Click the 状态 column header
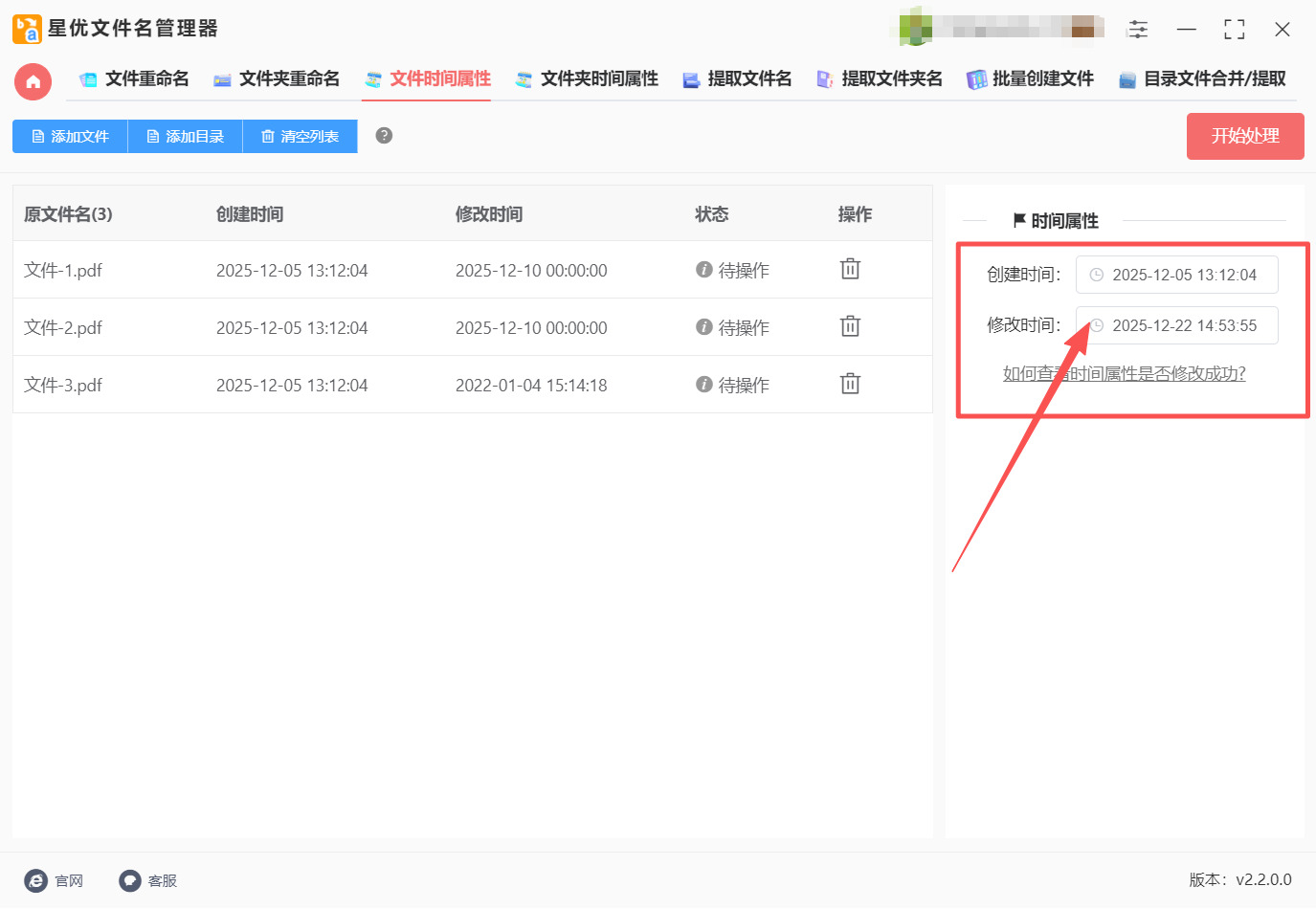This screenshot has width=1316, height=909. [712, 214]
